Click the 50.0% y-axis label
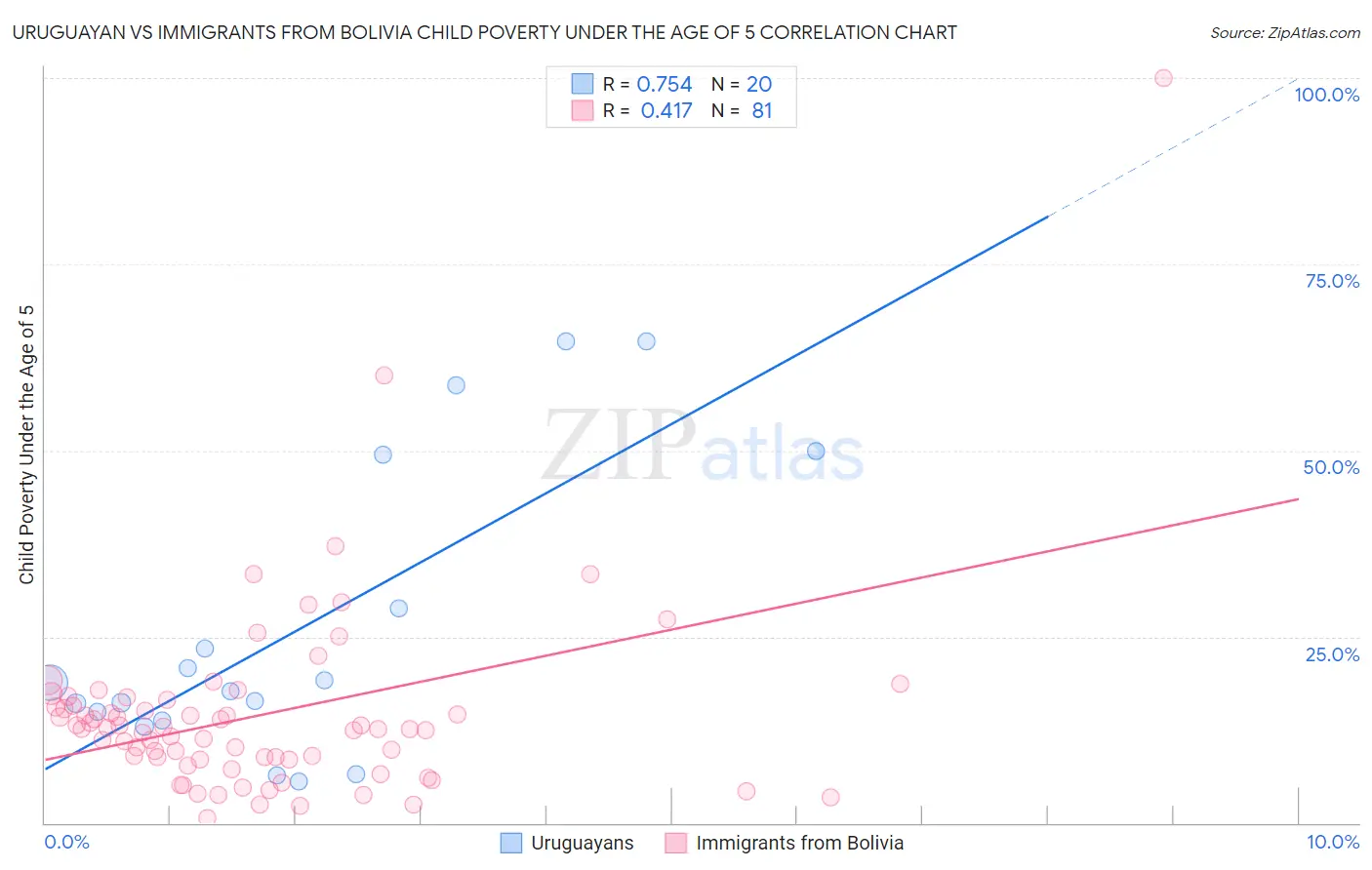Viewport: 1372px width, 870px height. tap(1331, 467)
